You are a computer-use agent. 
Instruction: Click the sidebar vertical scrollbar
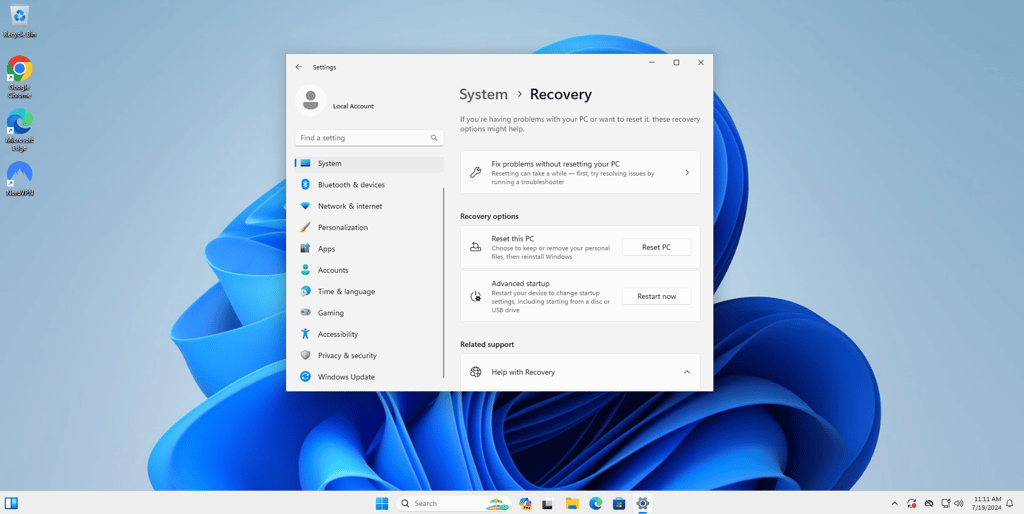click(x=444, y=283)
